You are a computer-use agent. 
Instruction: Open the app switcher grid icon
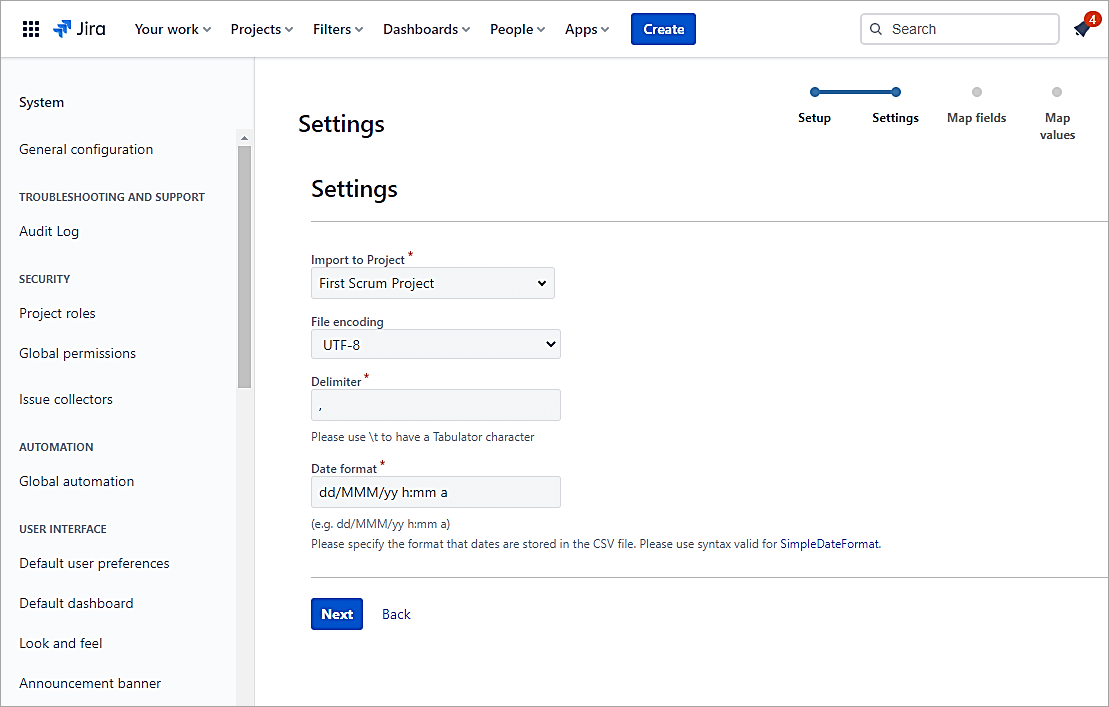[30, 29]
